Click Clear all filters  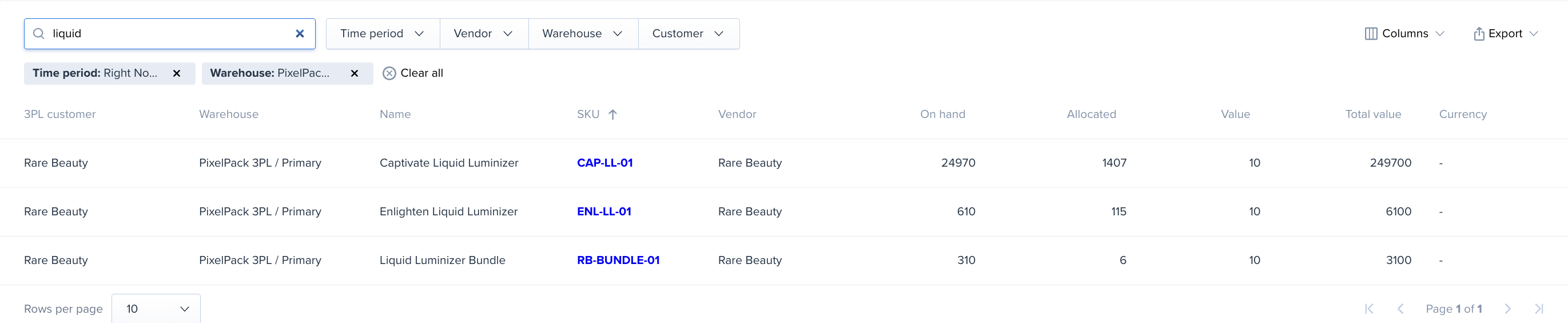pos(413,73)
